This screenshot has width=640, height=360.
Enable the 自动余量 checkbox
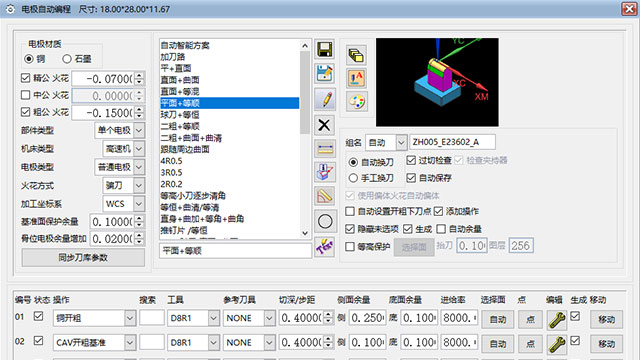[441, 229]
